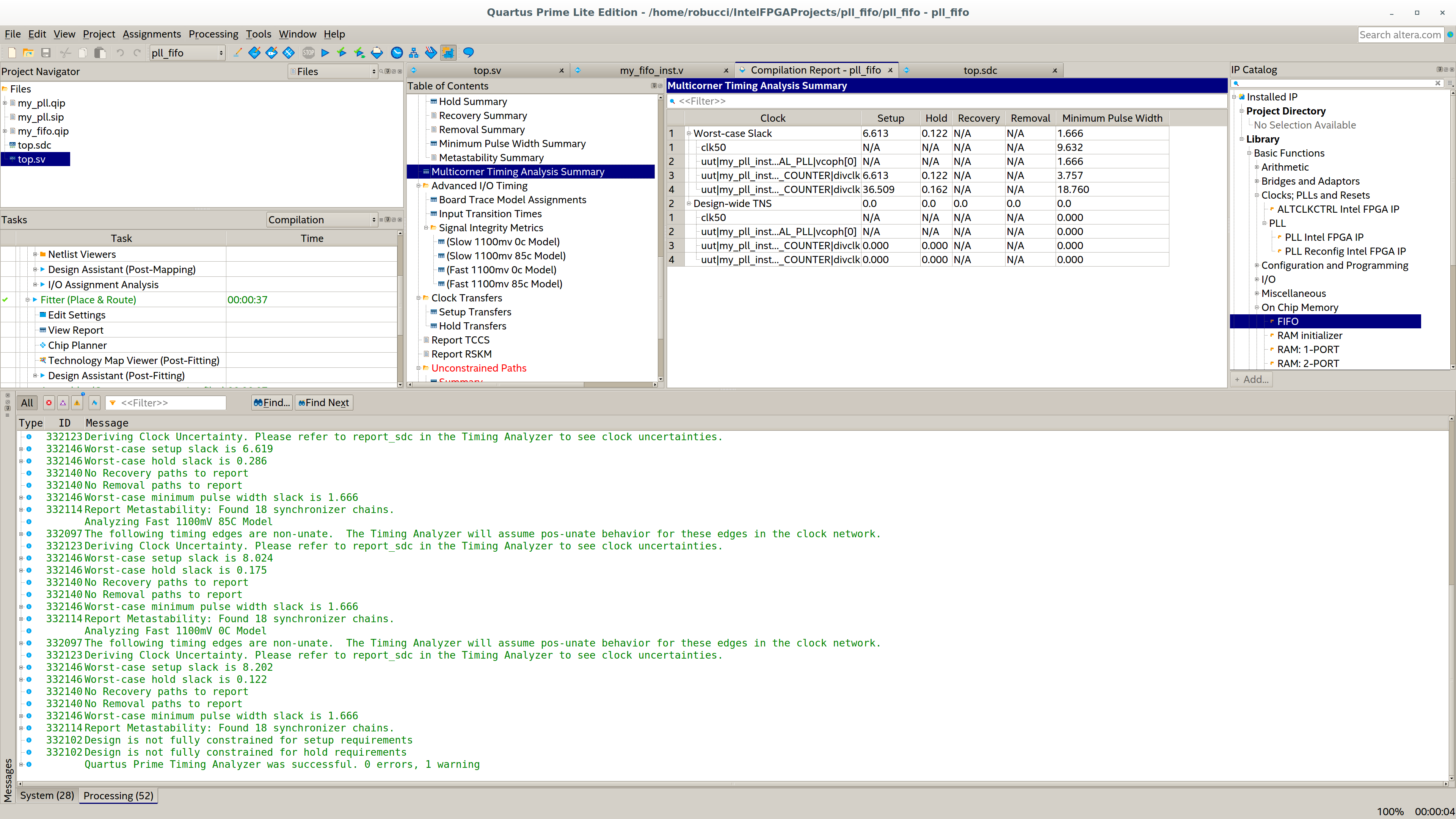1456x819 pixels.
Task: Open the Assignments menu
Action: (152, 34)
